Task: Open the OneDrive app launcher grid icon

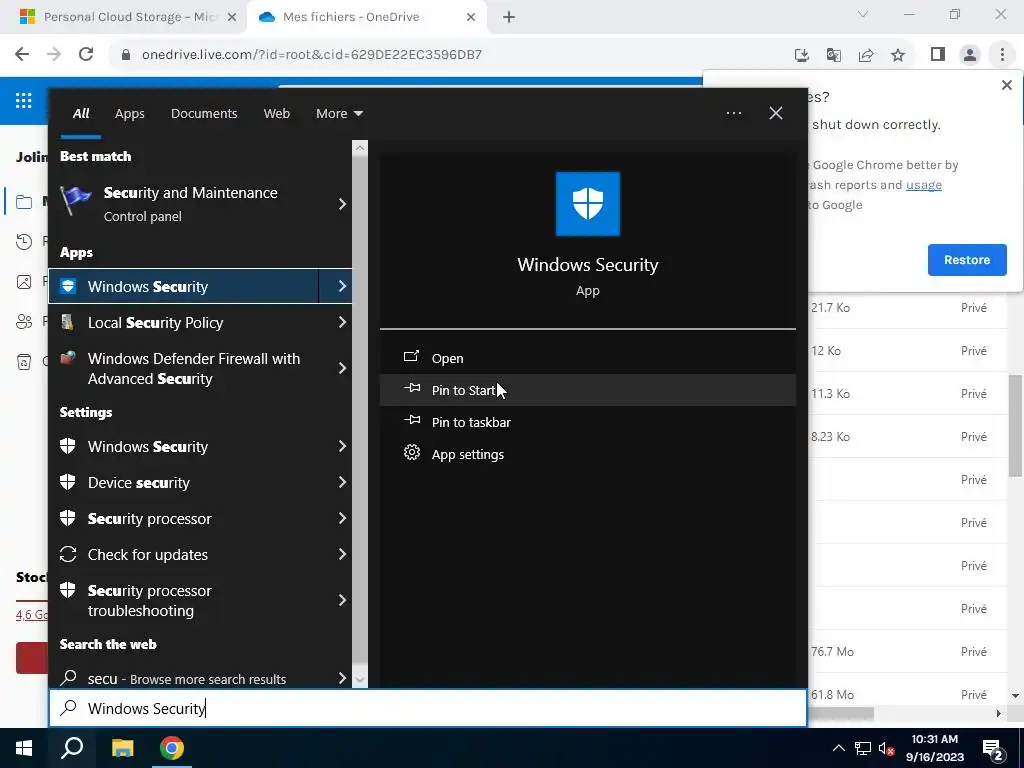Action: [24, 100]
